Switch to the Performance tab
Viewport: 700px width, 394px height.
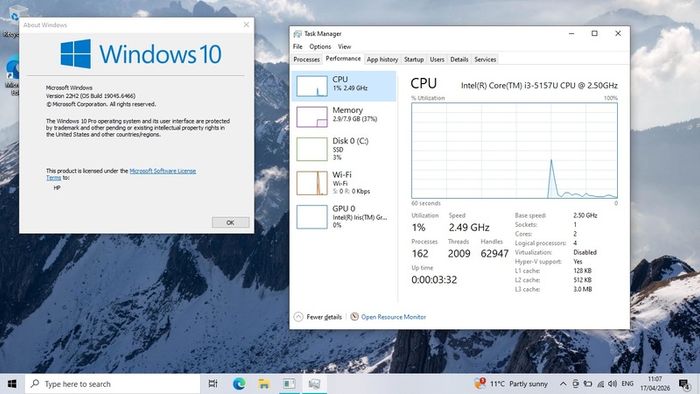pos(343,58)
